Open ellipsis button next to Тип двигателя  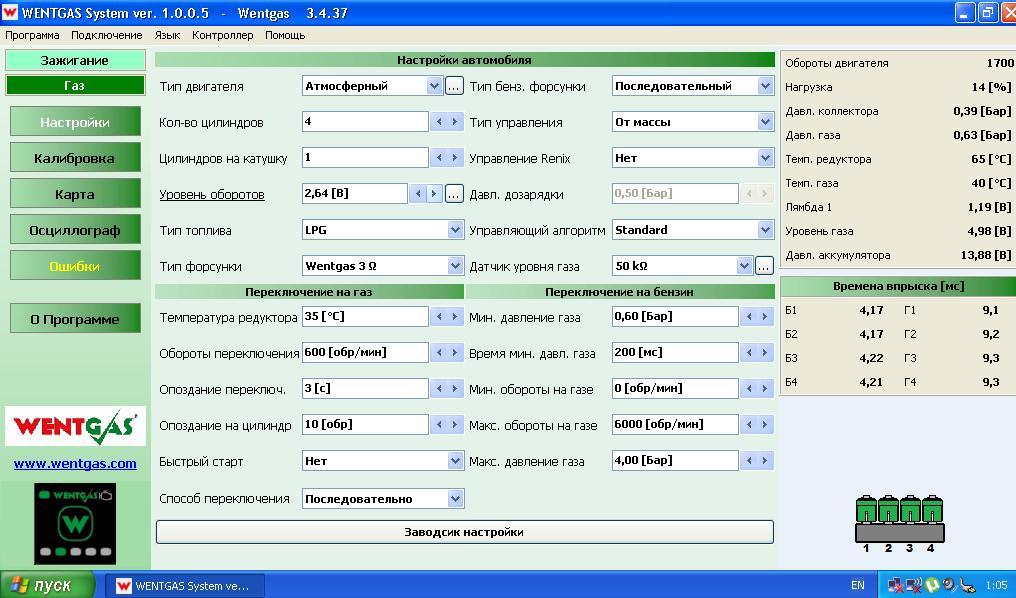(454, 86)
